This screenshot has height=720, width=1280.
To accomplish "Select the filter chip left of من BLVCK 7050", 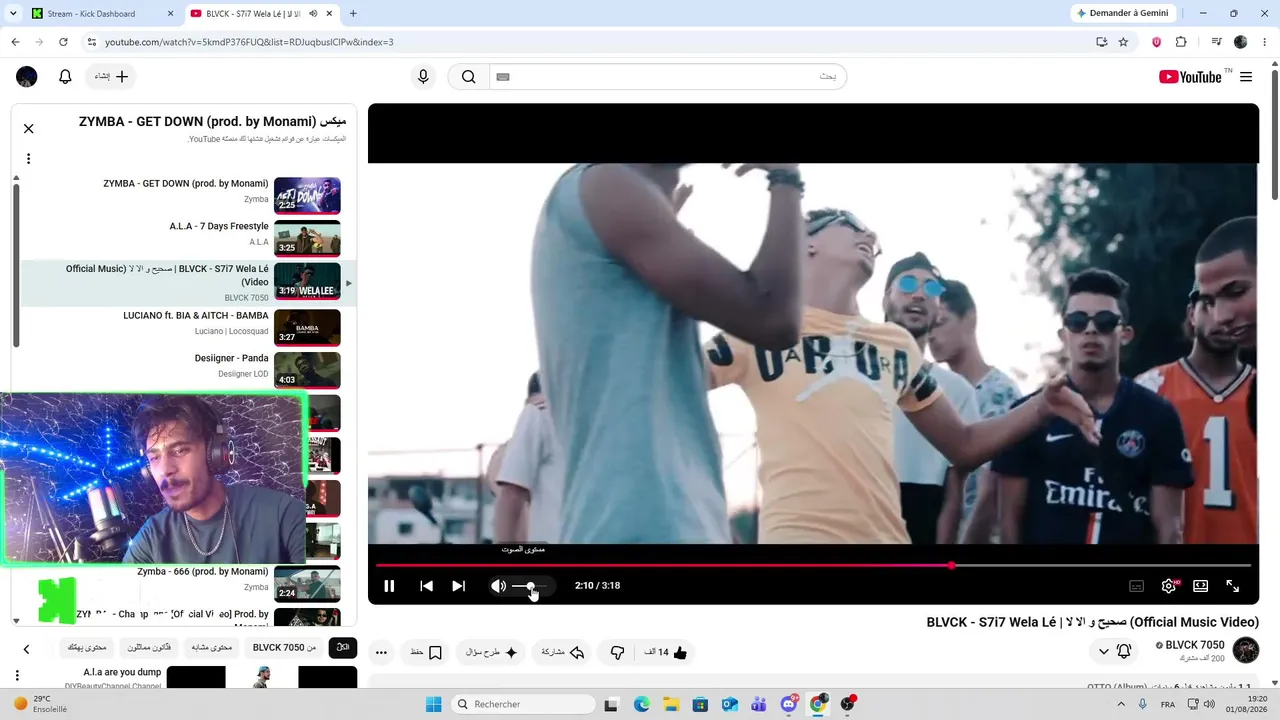I will (x=211, y=647).
